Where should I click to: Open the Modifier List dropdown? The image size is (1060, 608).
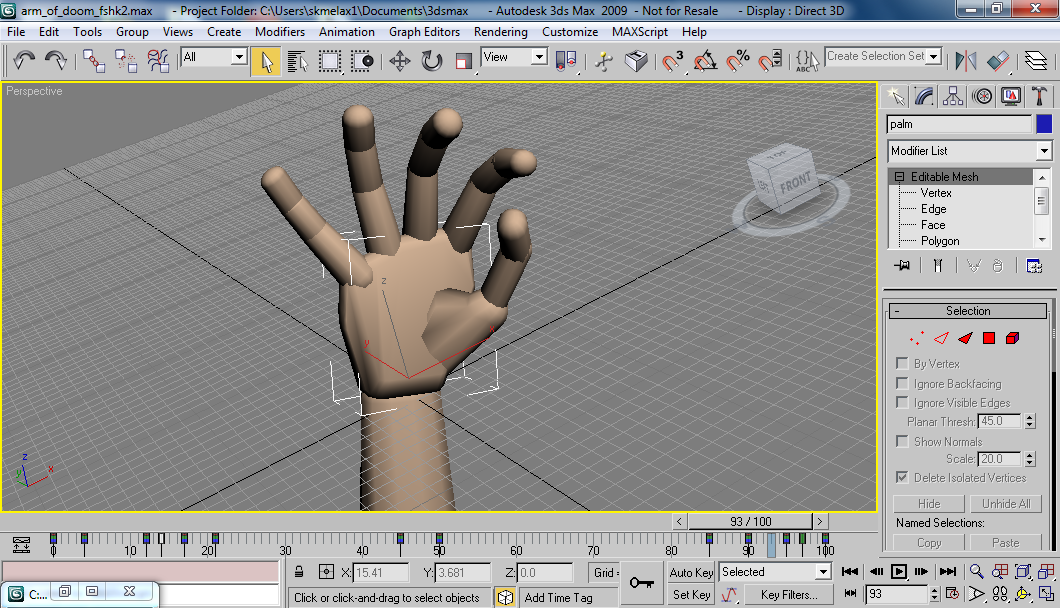(969, 151)
